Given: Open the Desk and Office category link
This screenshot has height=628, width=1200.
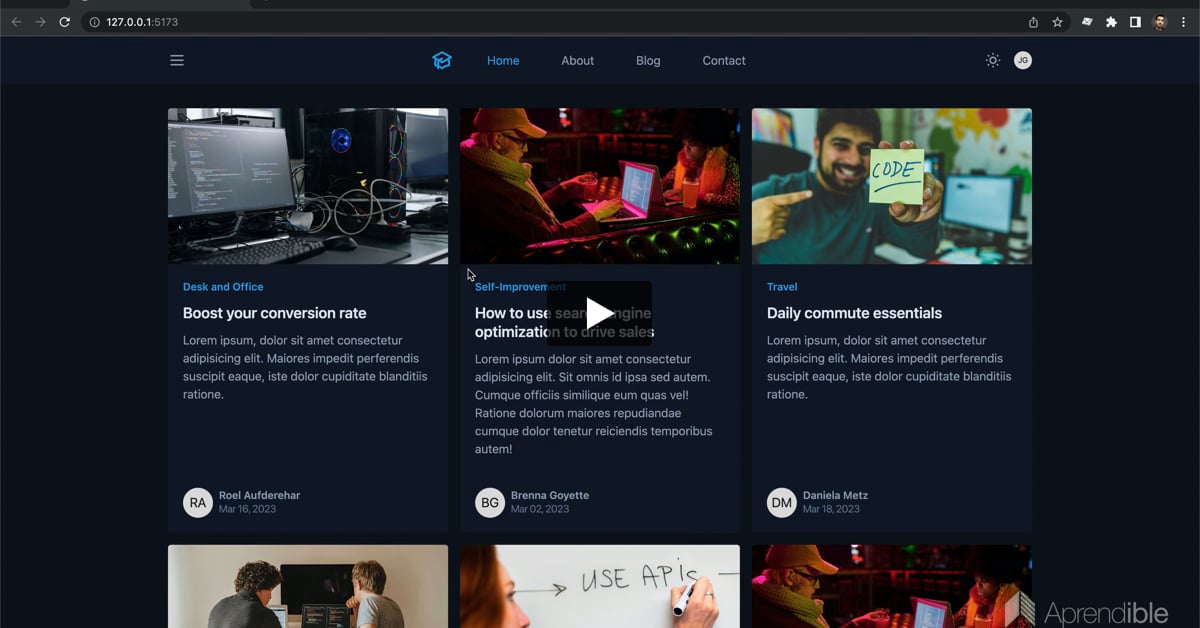Looking at the screenshot, I should pyautogui.click(x=223, y=287).
